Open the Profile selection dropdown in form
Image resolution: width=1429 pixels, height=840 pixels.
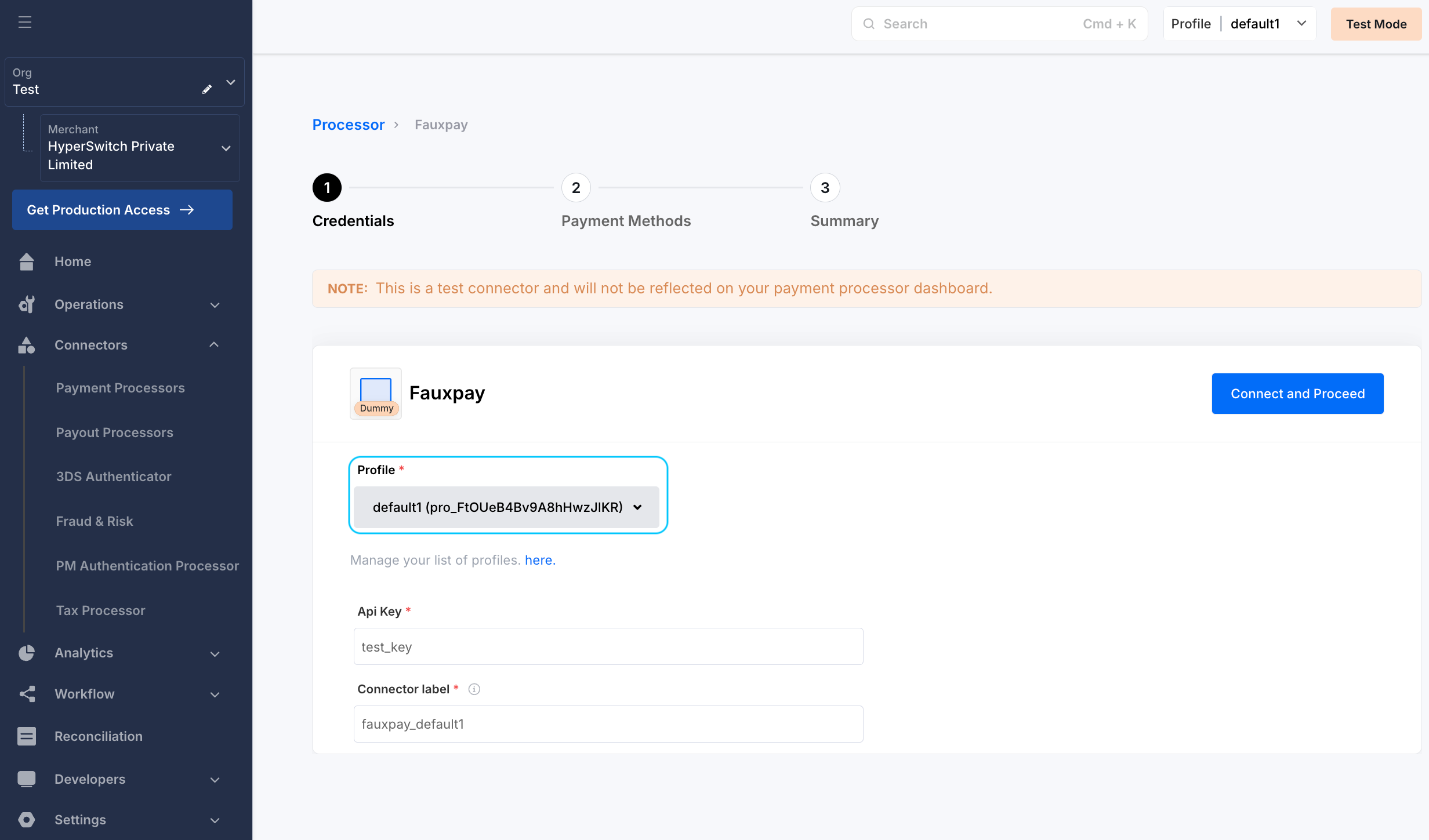[506, 507]
